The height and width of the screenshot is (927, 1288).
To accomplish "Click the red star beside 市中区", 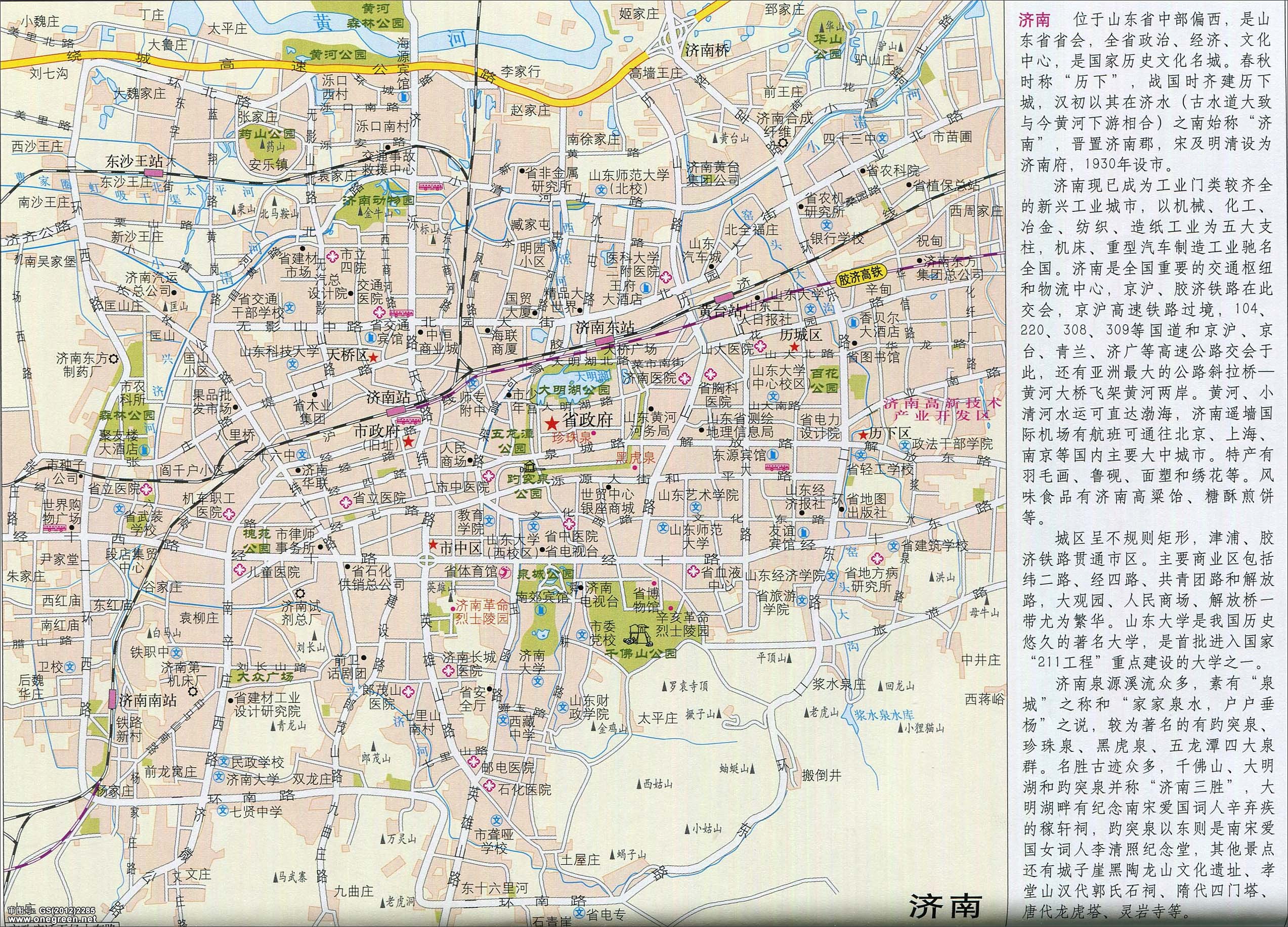I will point(433,544).
